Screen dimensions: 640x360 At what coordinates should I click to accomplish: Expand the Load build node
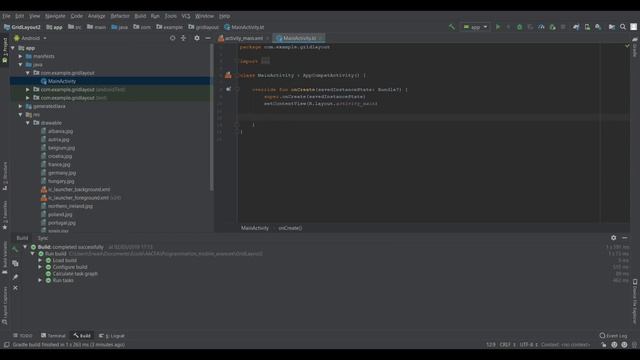pos(40,260)
